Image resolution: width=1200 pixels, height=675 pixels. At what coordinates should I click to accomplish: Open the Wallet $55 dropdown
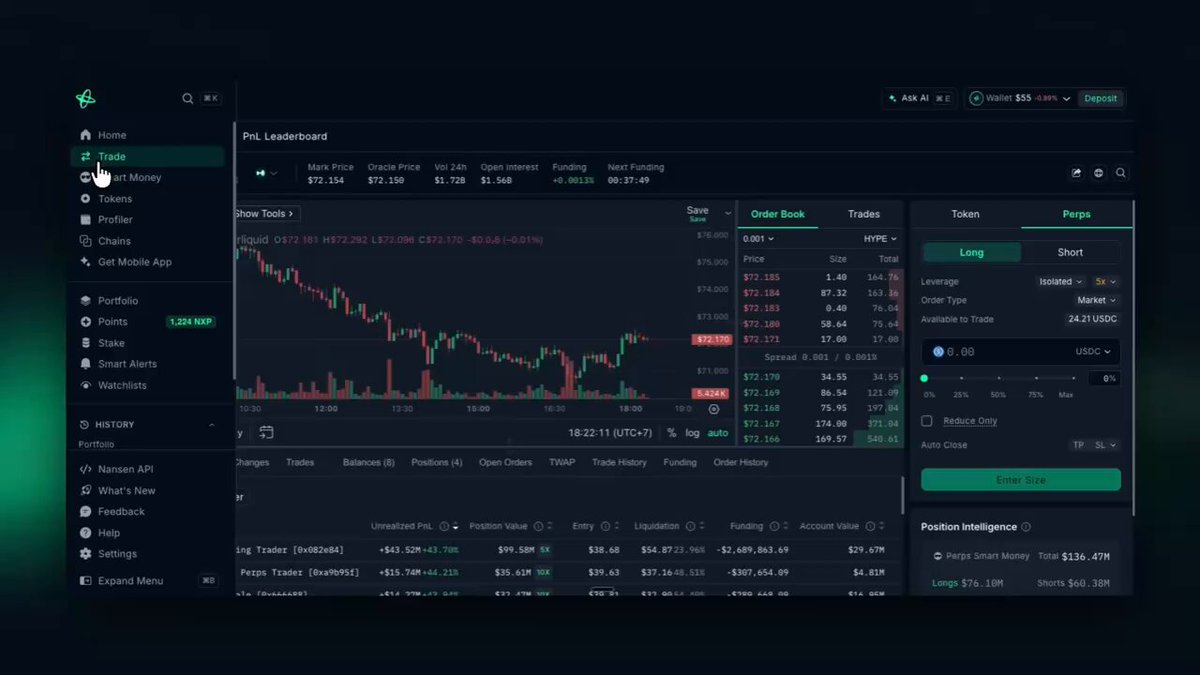(1020, 98)
